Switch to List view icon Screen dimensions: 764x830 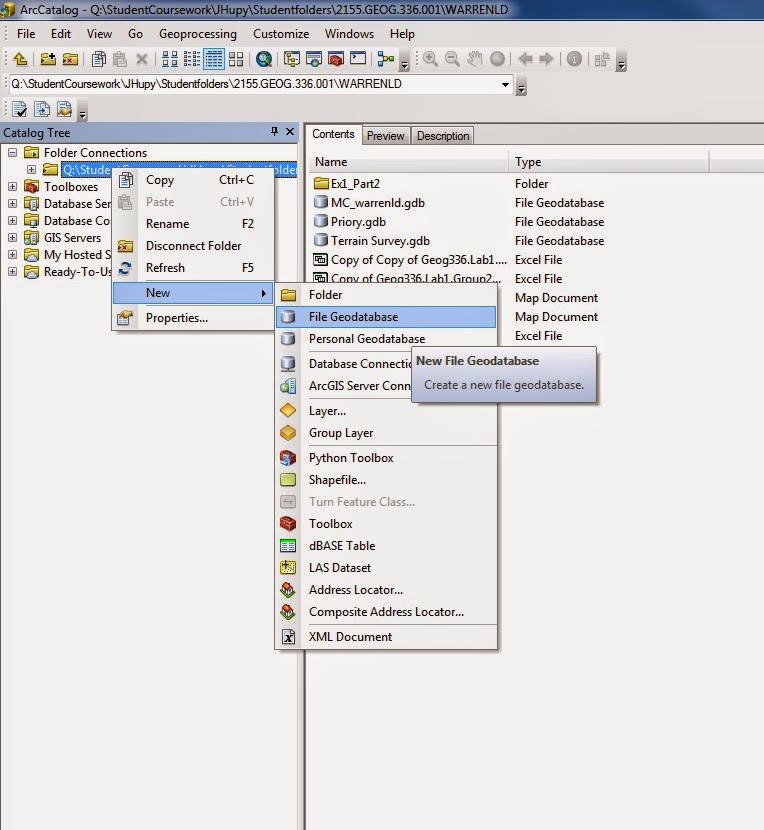192,59
